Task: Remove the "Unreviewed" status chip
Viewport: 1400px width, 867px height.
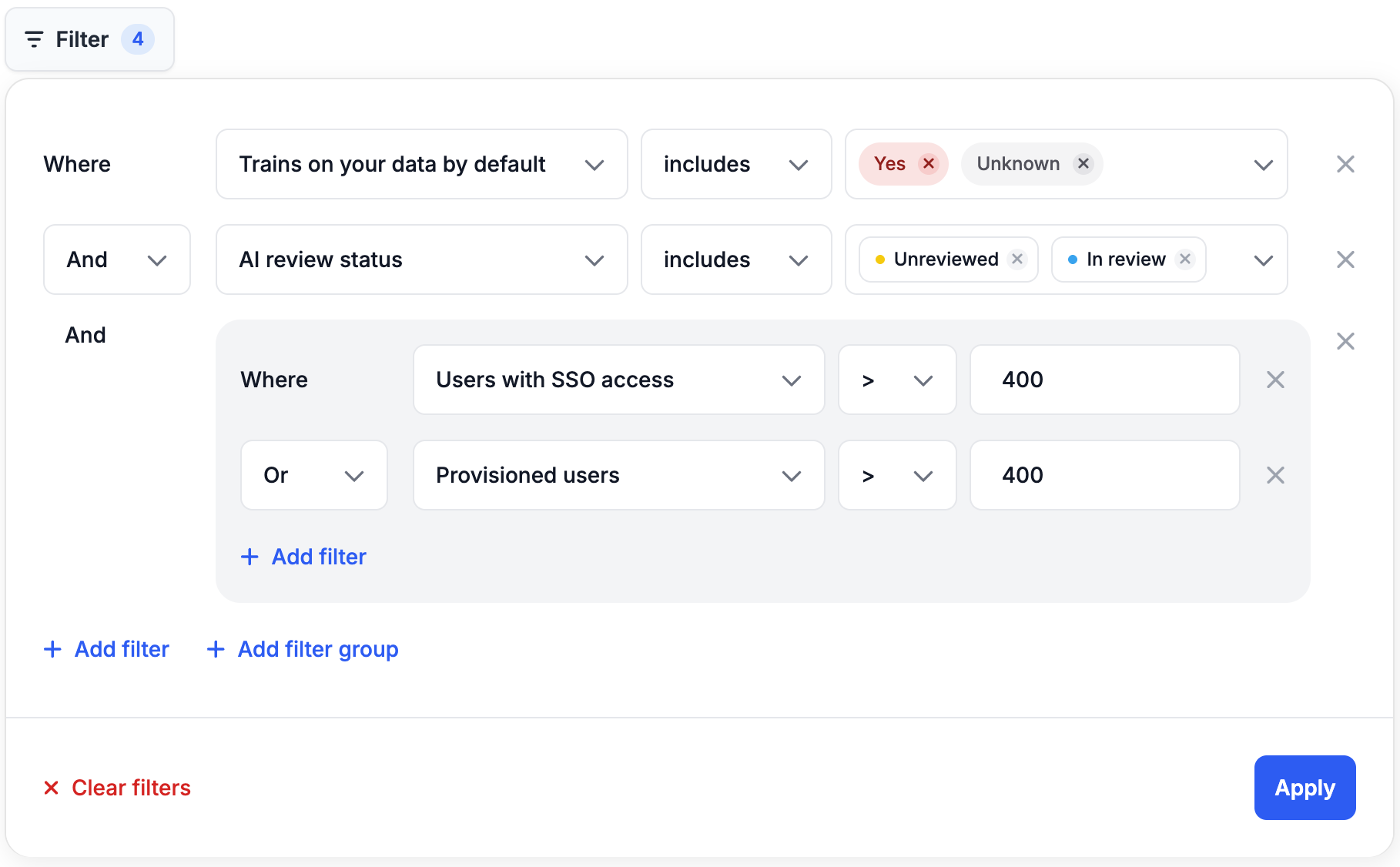Action: pos(1017,259)
